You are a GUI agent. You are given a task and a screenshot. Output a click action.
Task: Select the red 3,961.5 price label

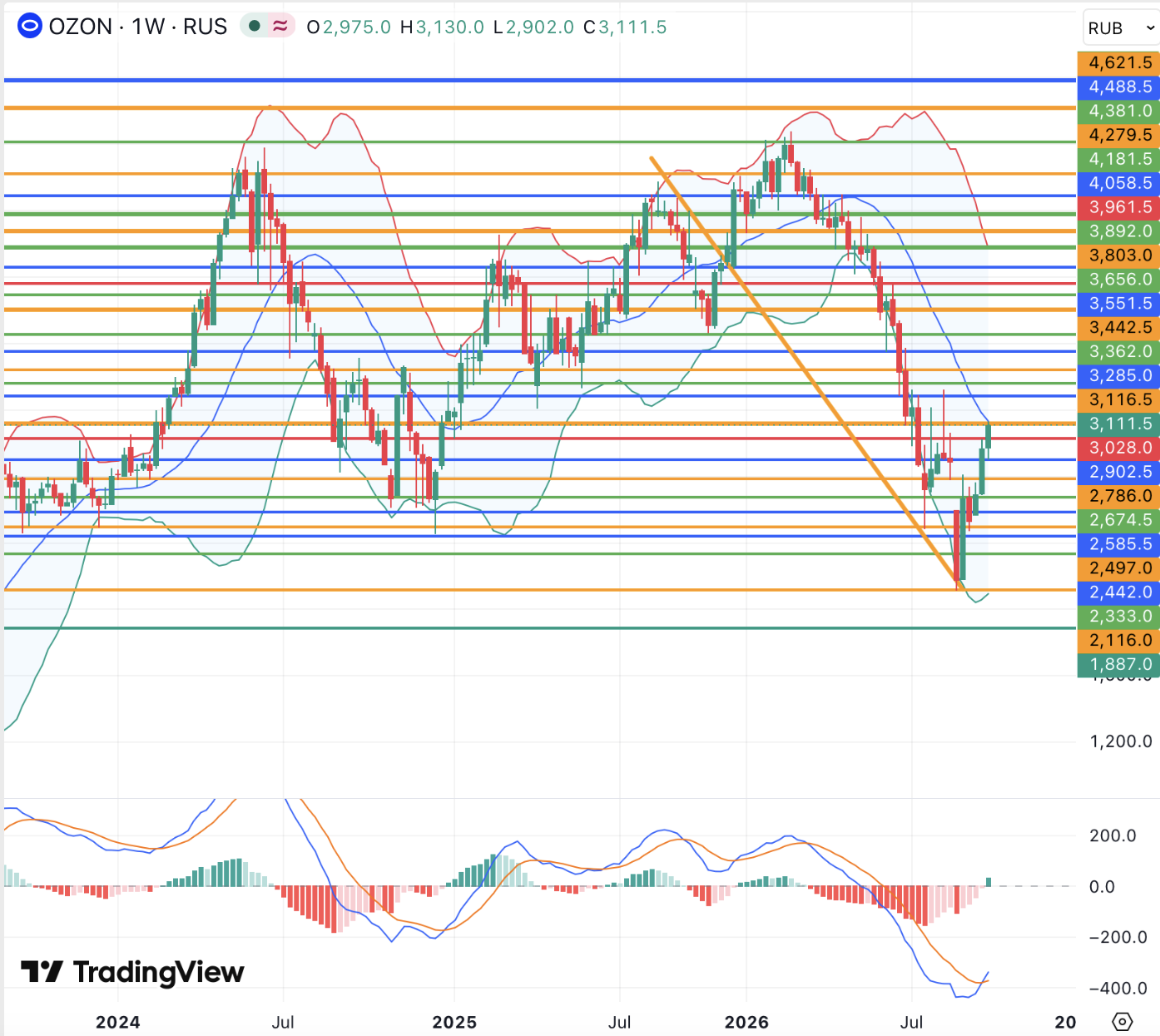click(x=1118, y=207)
